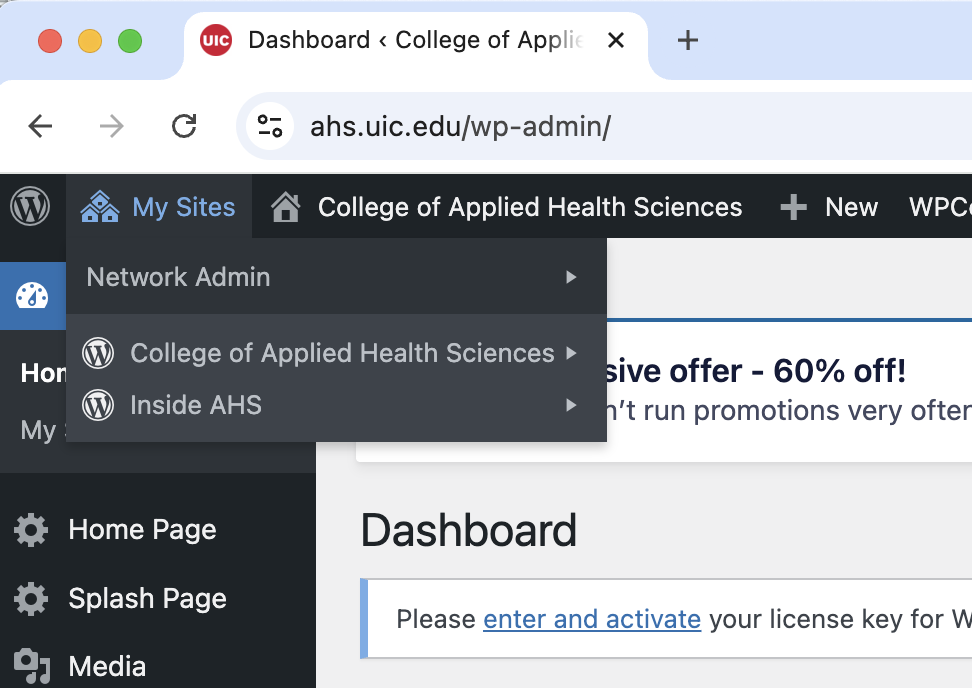Click the plus icon next to New
Image resolution: width=972 pixels, height=688 pixels.
click(x=793, y=206)
